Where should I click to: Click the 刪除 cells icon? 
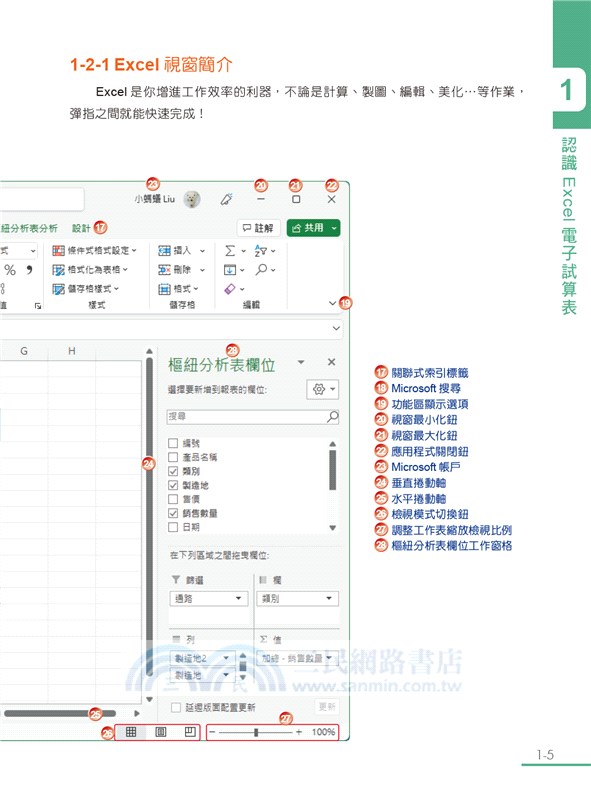click(x=164, y=269)
